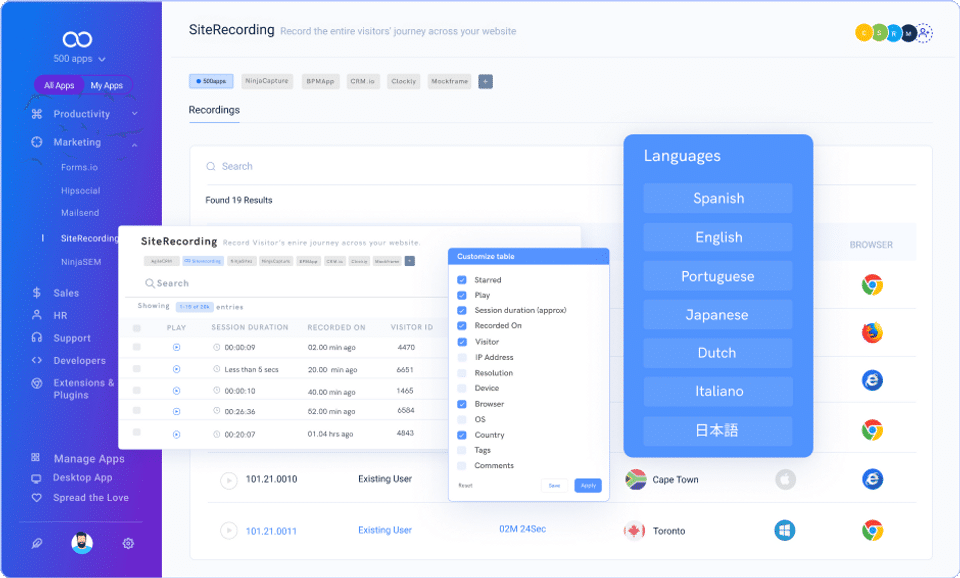The image size is (960, 578).
Task: Select the NinjaCapture site tag
Action: coord(267,81)
